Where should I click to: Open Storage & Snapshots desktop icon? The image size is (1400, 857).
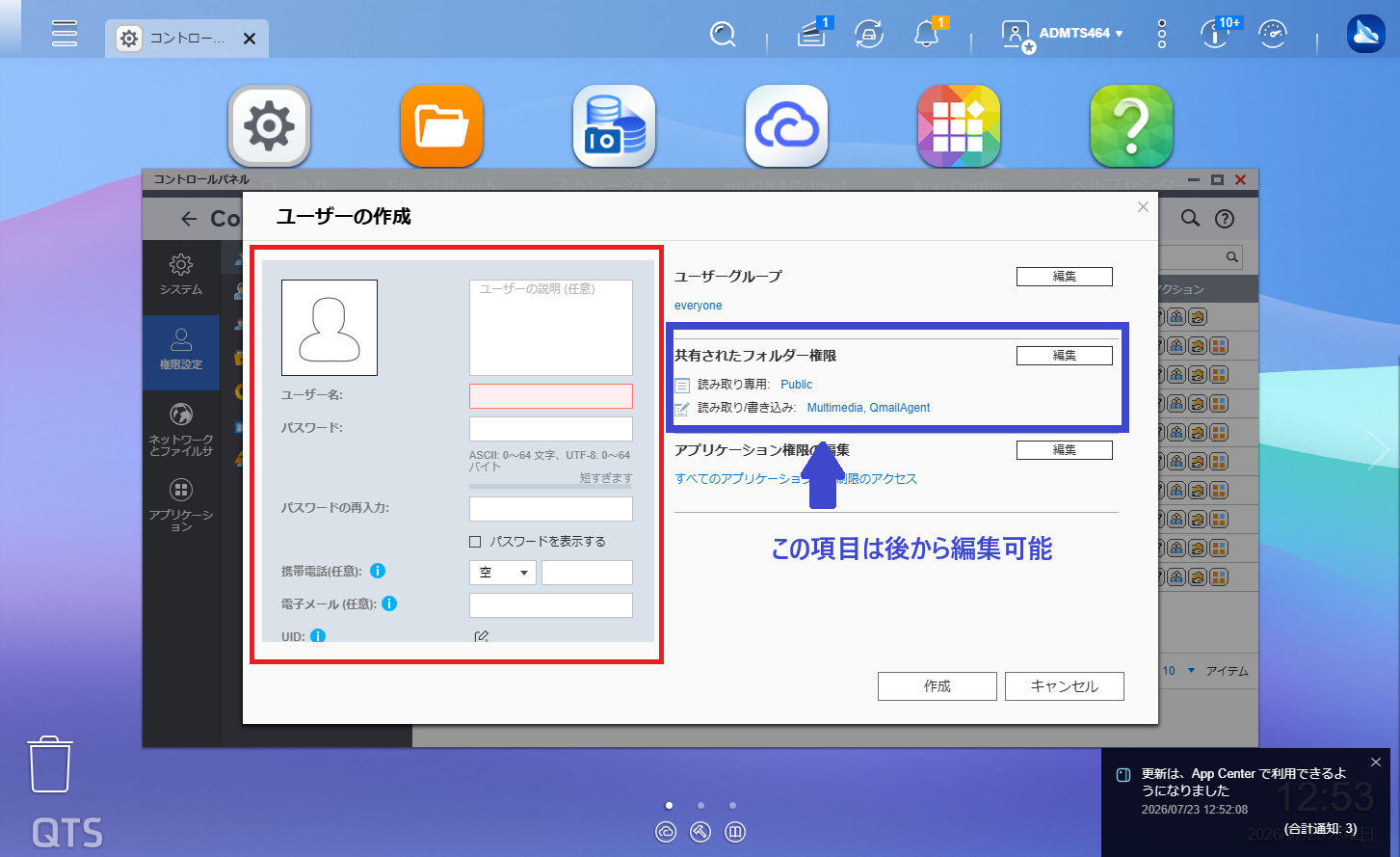coord(614,125)
